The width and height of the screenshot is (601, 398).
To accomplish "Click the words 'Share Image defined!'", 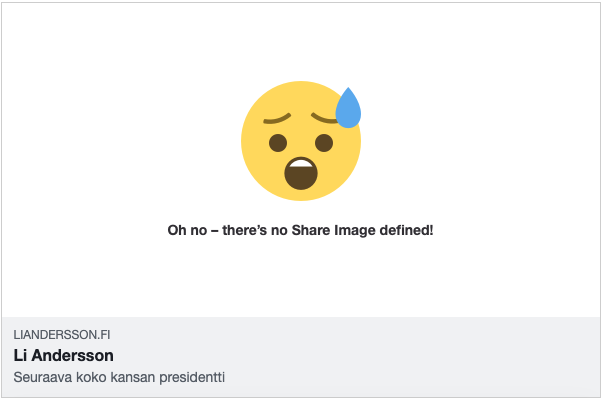I will [363, 230].
